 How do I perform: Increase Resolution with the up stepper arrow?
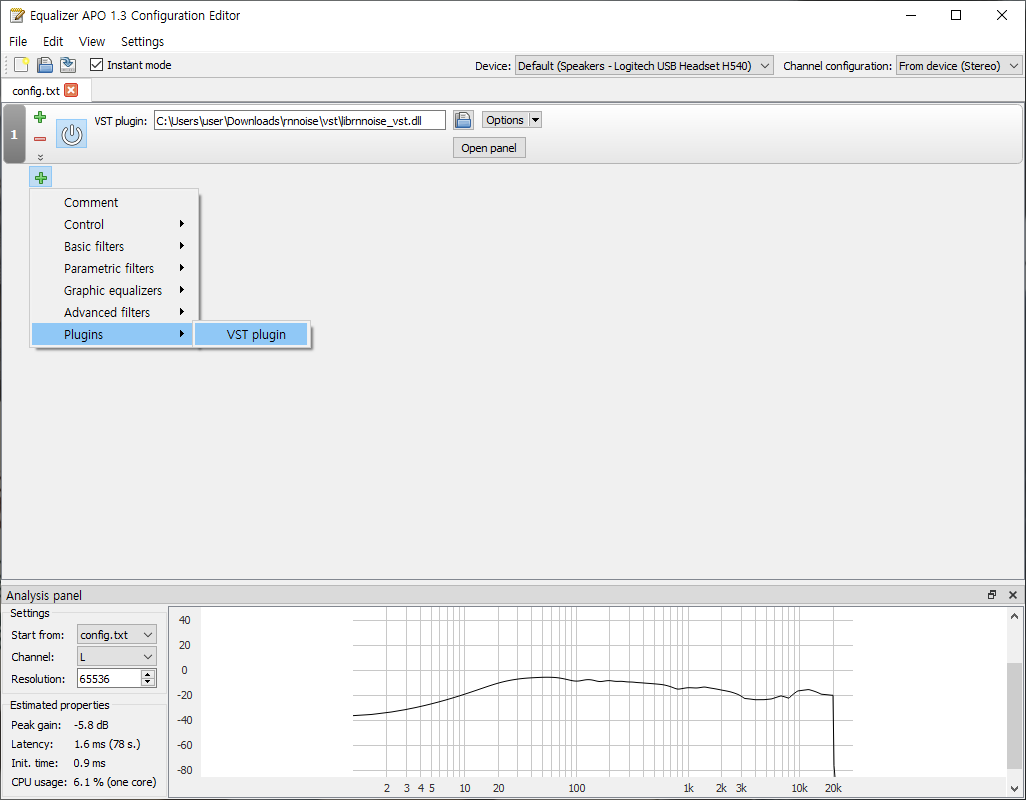click(149, 674)
